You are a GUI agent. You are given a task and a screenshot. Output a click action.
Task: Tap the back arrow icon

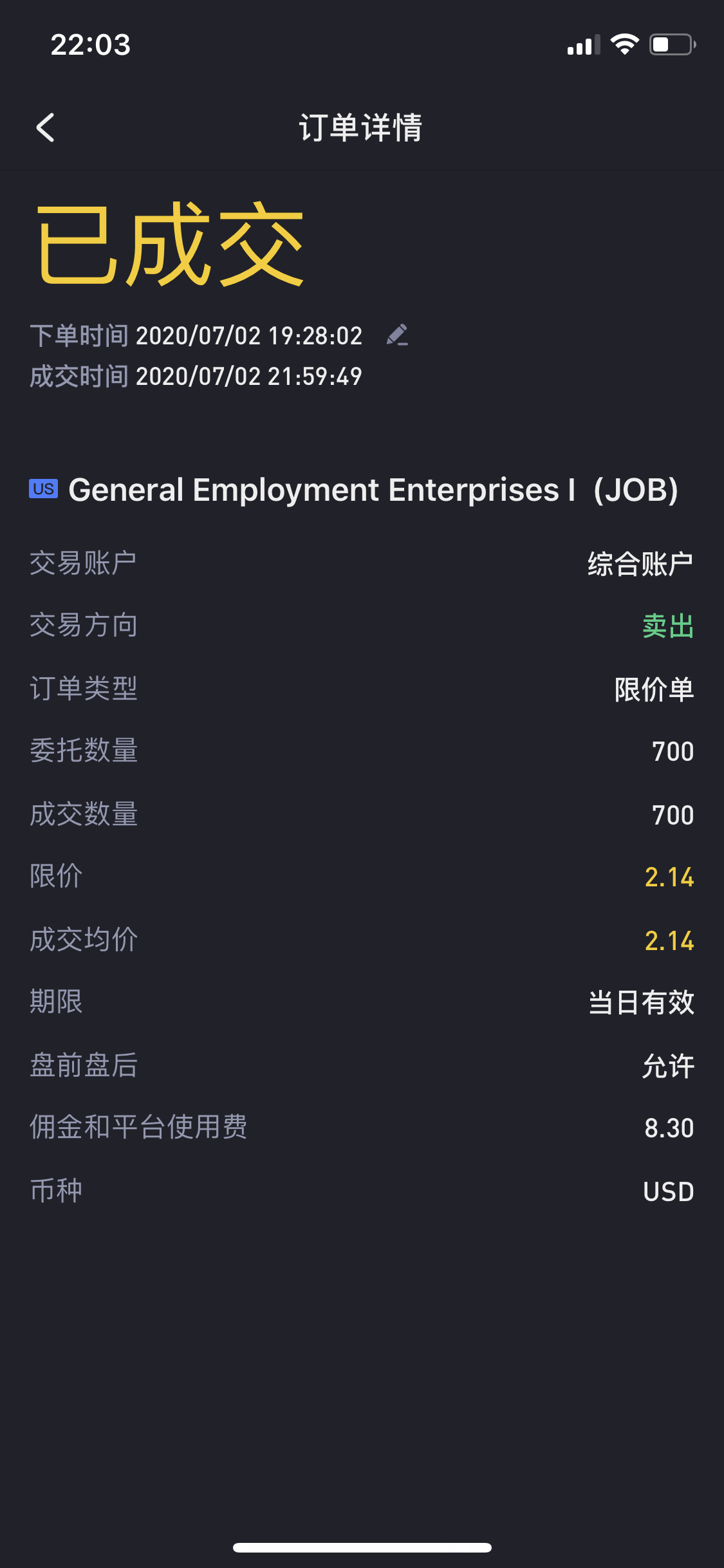[46, 127]
